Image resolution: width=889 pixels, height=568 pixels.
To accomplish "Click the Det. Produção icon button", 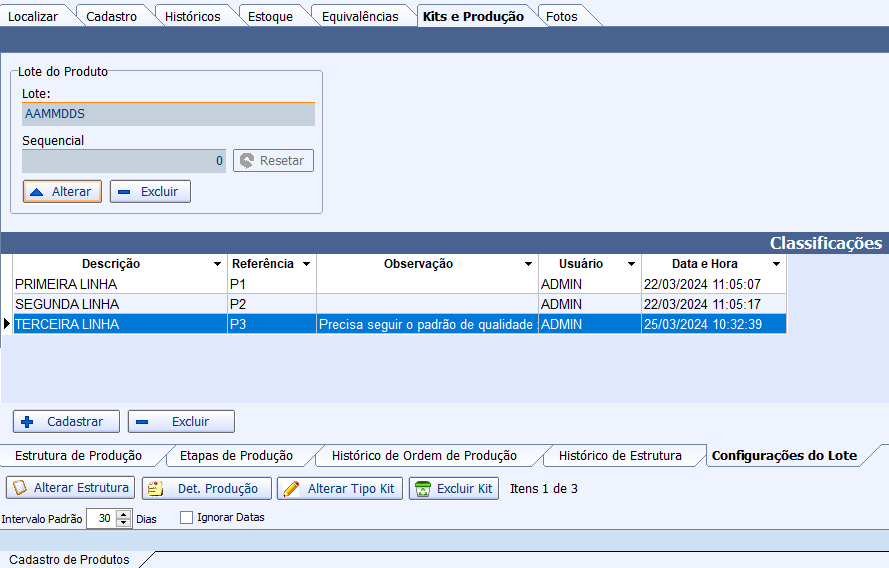I will (156, 489).
